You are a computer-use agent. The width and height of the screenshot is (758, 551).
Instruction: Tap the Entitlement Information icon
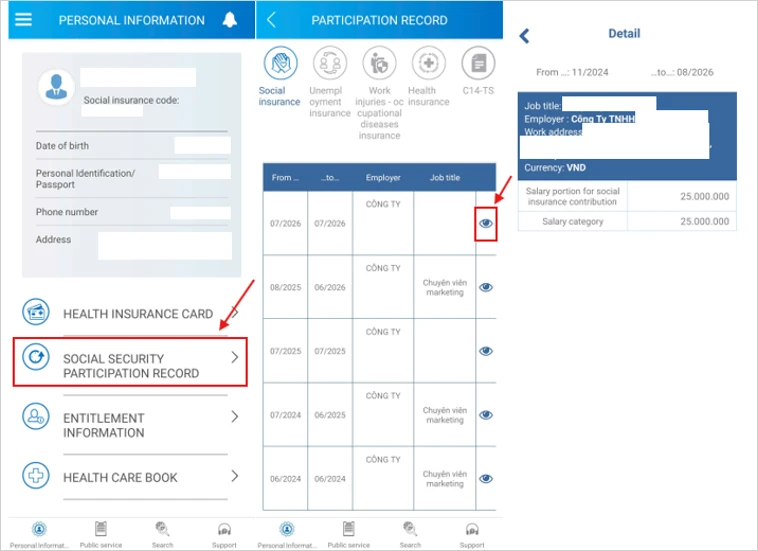(36, 416)
